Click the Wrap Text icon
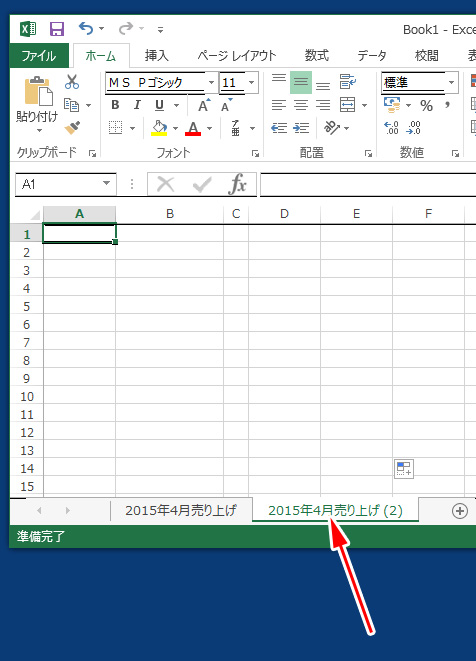 pos(347,81)
